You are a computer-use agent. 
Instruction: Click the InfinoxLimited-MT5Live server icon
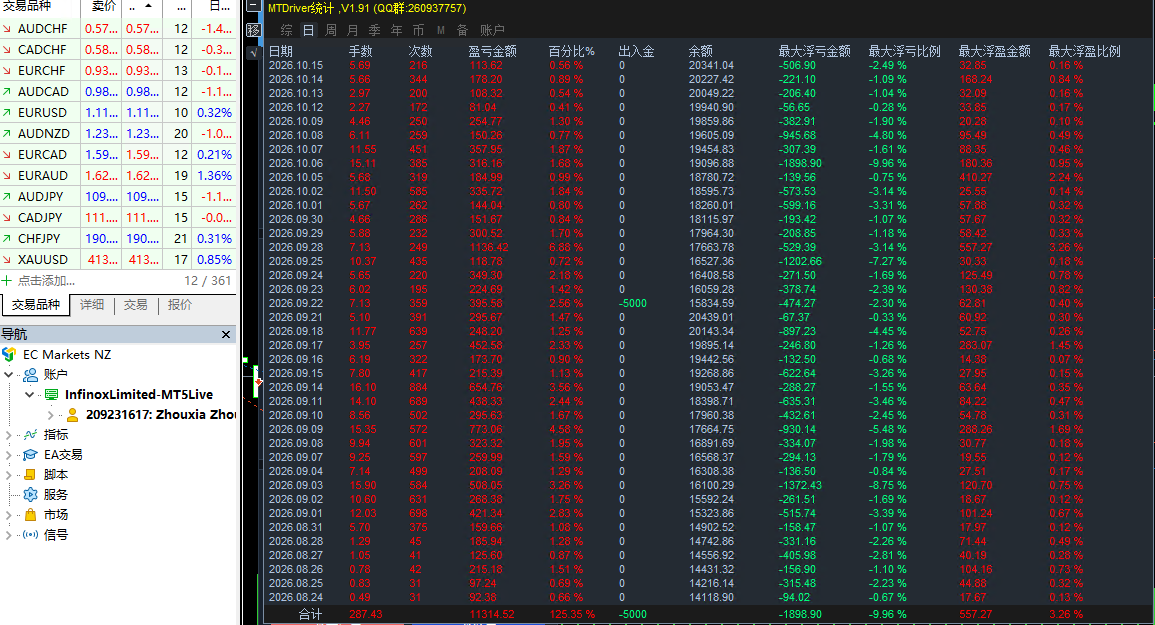pos(52,394)
